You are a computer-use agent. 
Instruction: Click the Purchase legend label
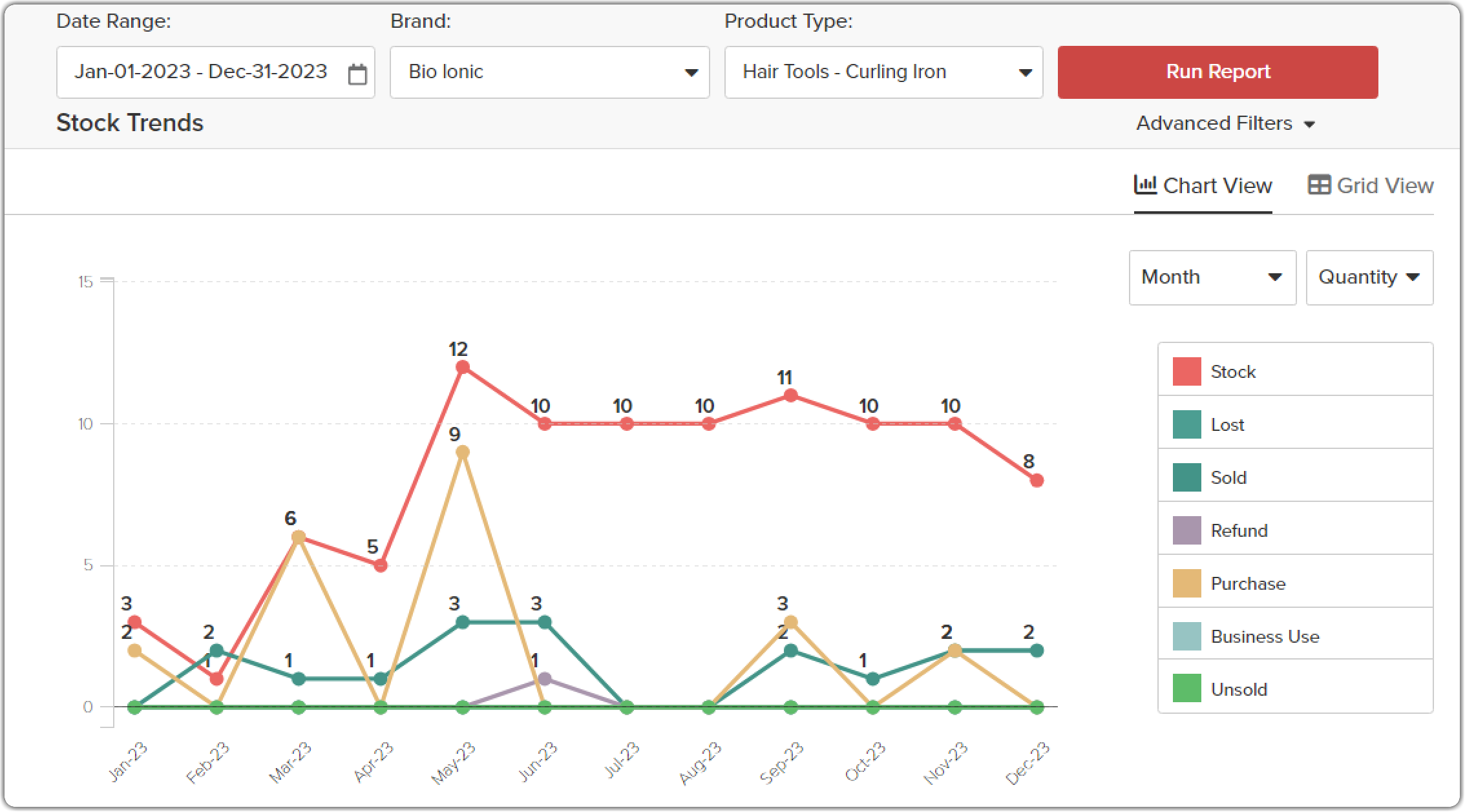pyautogui.click(x=1248, y=584)
